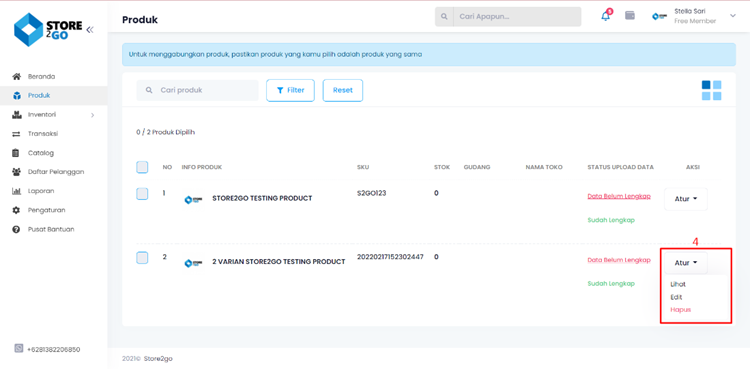Click the Pusat Bantuan question icon
Viewport: 750px width, 369px height.
pos(16,229)
